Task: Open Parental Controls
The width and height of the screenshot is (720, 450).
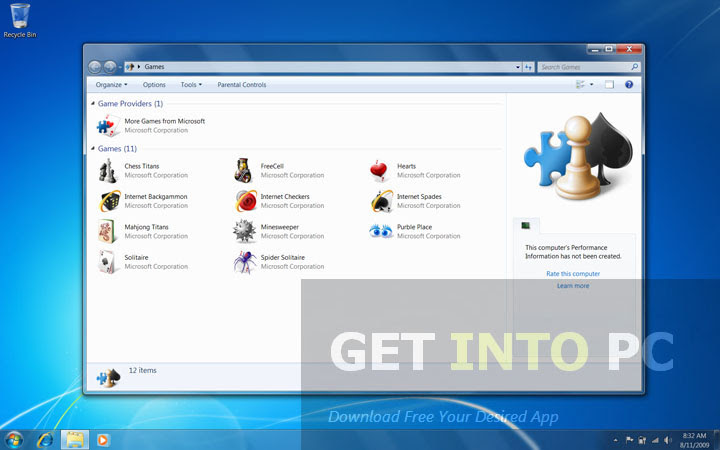Action: pos(242,84)
